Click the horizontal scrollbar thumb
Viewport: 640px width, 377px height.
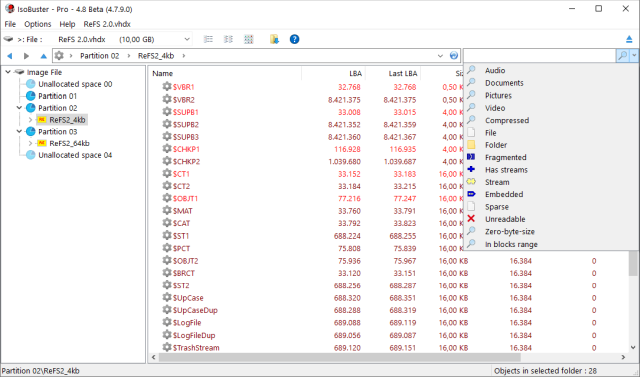point(340,357)
